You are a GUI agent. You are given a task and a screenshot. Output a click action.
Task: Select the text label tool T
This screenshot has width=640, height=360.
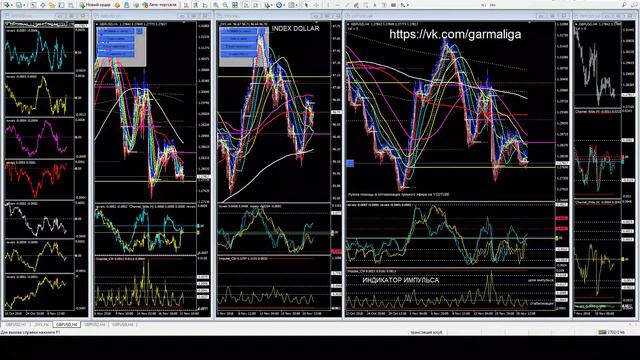coord(384,5)
